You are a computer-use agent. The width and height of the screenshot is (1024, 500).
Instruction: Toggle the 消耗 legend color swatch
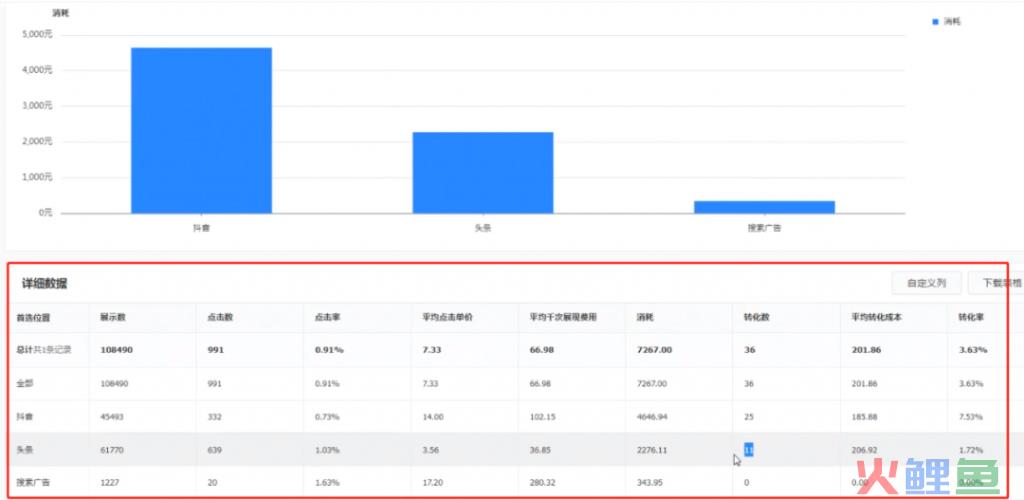935,22
